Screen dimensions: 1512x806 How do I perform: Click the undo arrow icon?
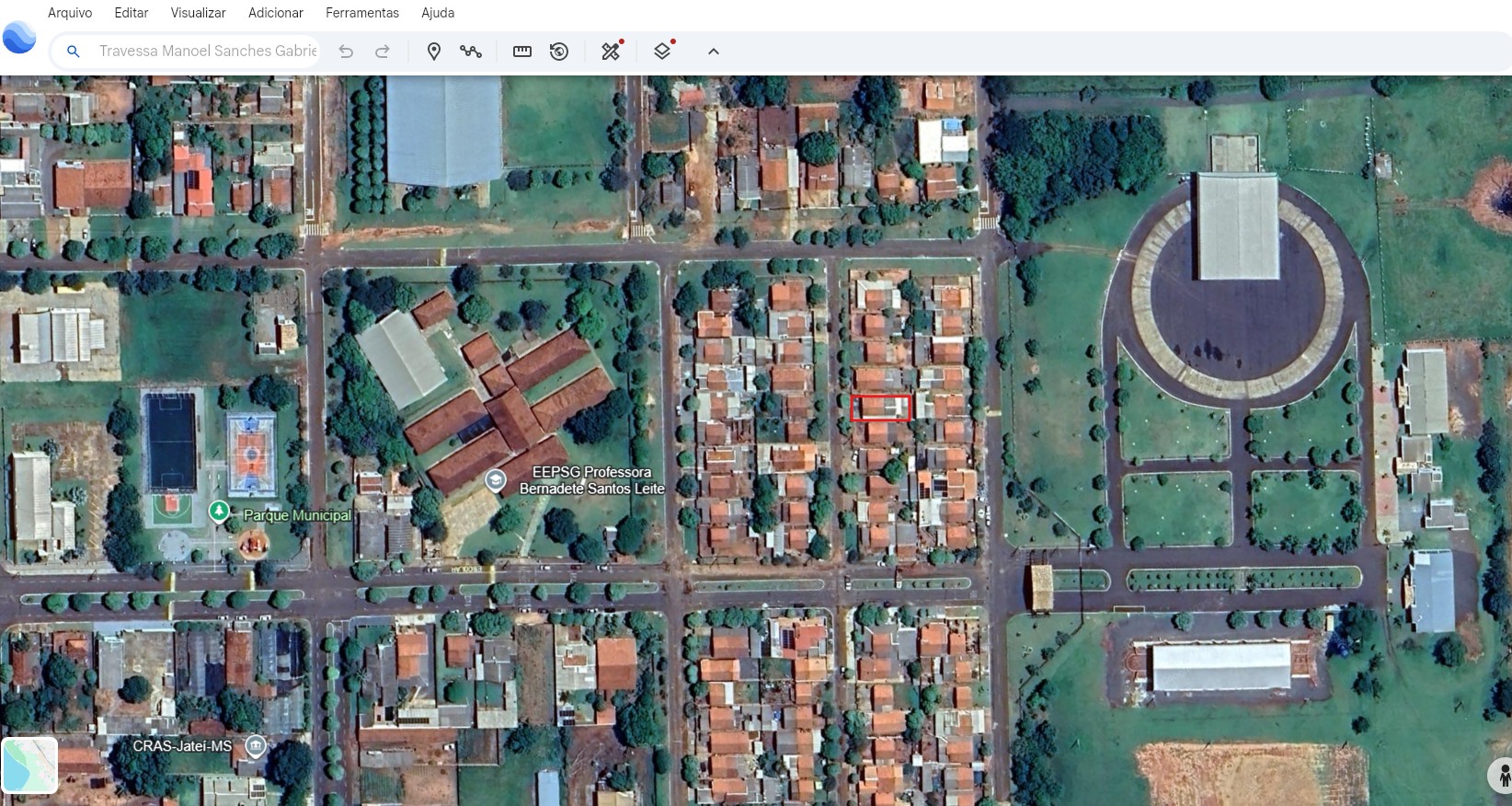click(346, 52)
